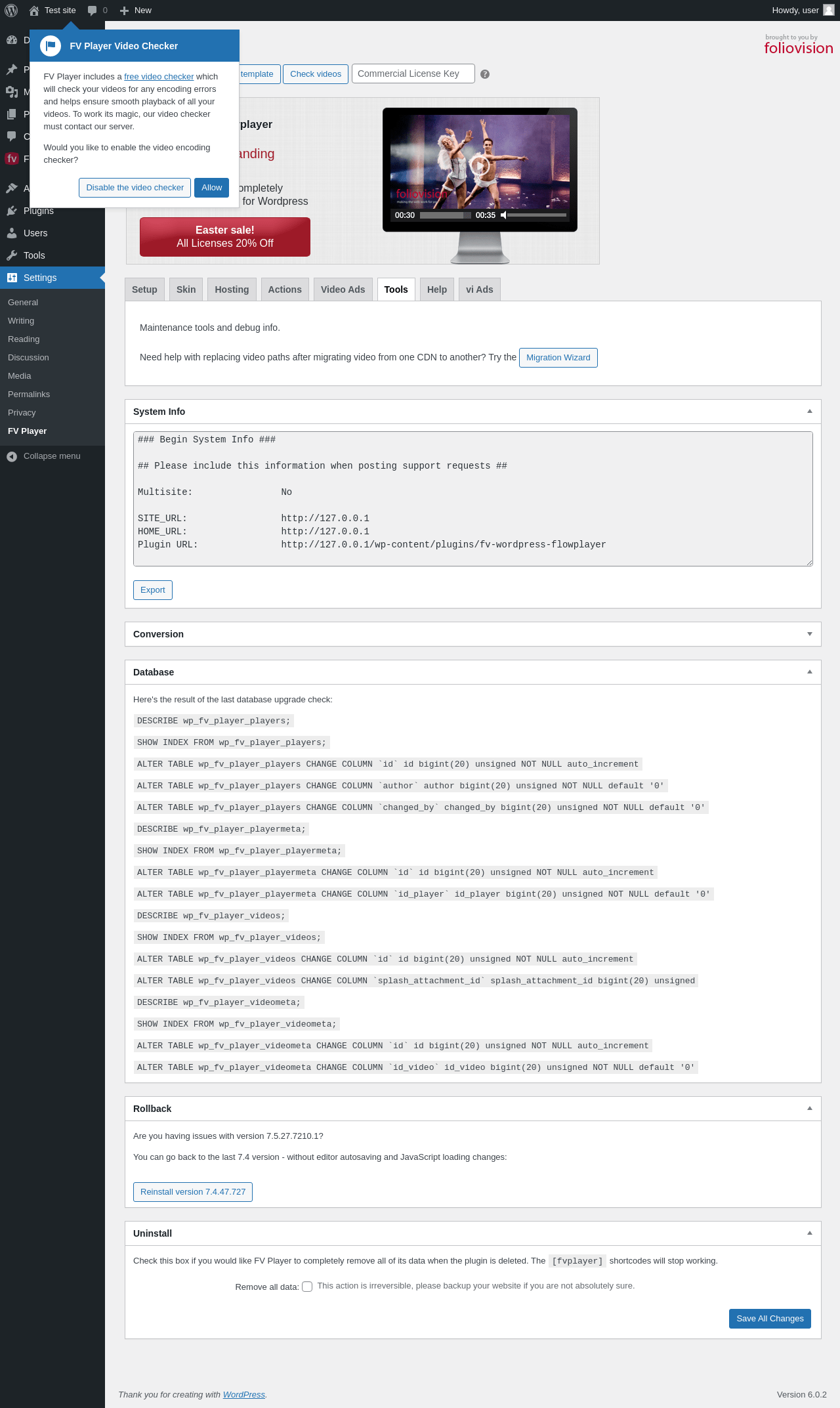Collapse the Rollback panel

pos(810,1109)
